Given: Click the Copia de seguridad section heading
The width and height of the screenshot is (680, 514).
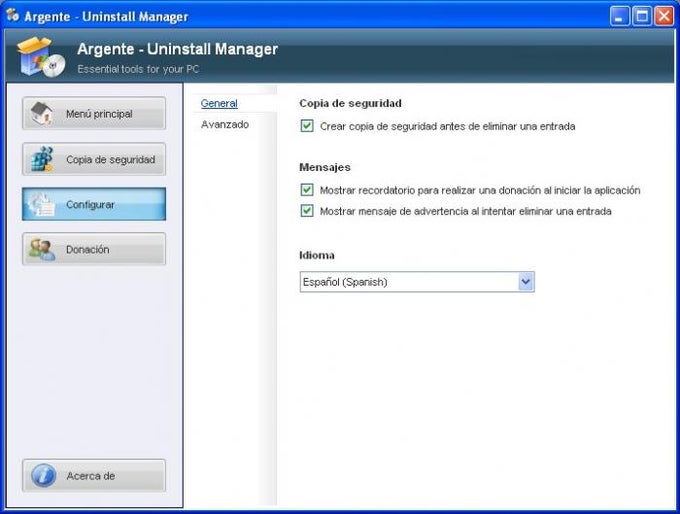Looking at the screenshot, I should click(x=350, y=103).
